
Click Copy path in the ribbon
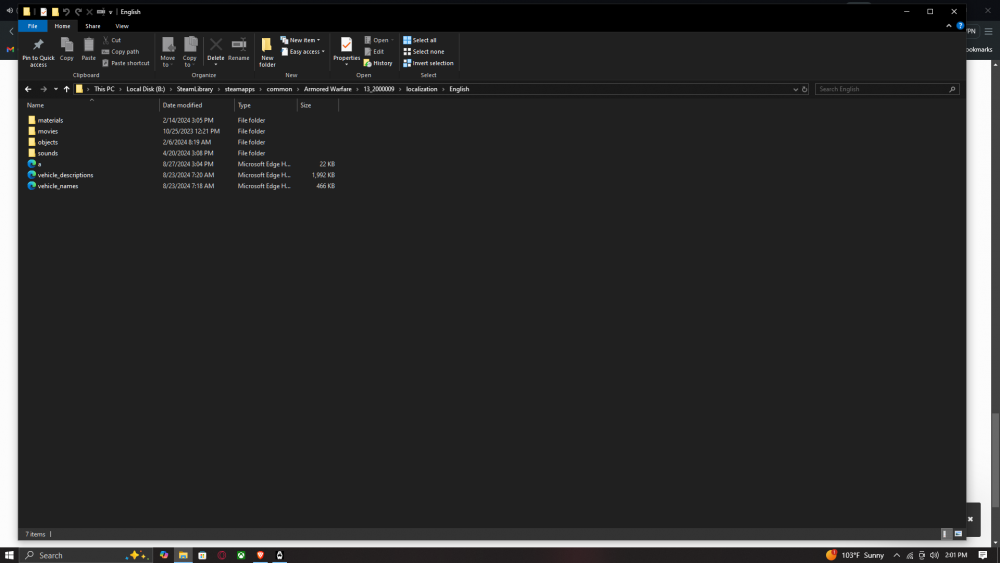pyautogui.click(x=121, y=52)
